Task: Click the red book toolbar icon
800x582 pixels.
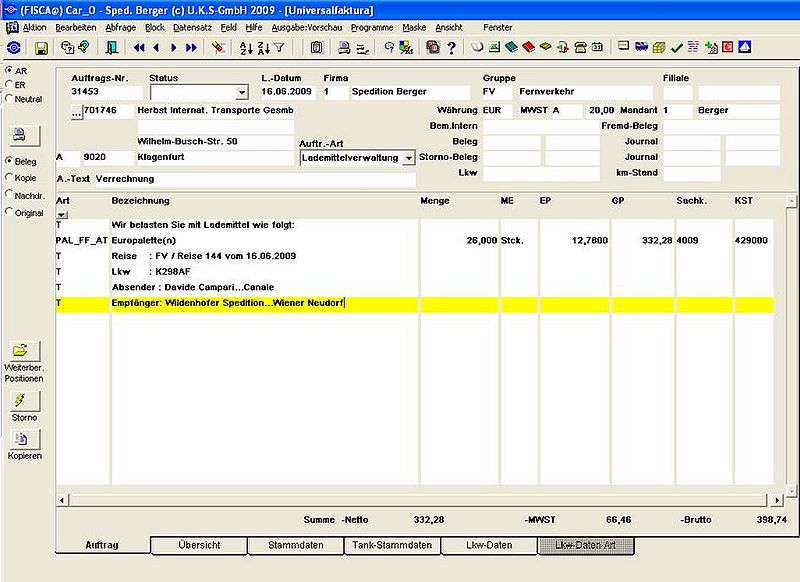Action: point(529,47)
